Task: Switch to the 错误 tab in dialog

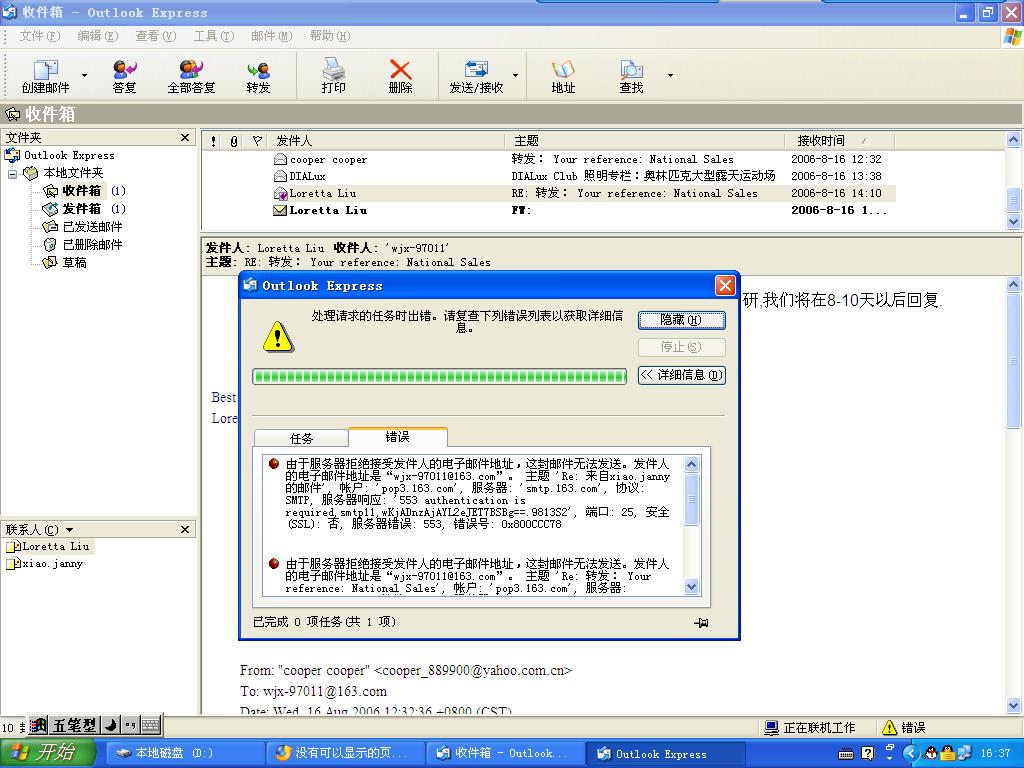Action: (397, 437)
